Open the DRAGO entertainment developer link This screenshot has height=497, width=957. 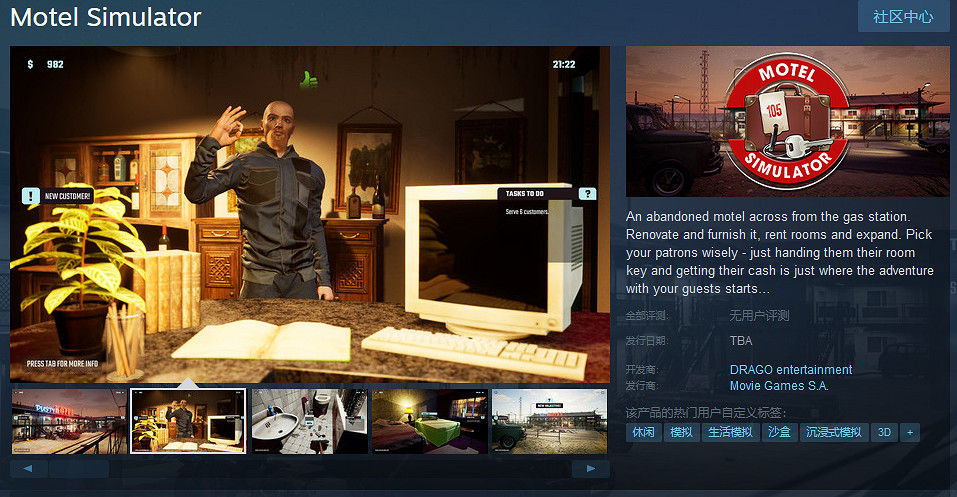(x=790, y=370)
